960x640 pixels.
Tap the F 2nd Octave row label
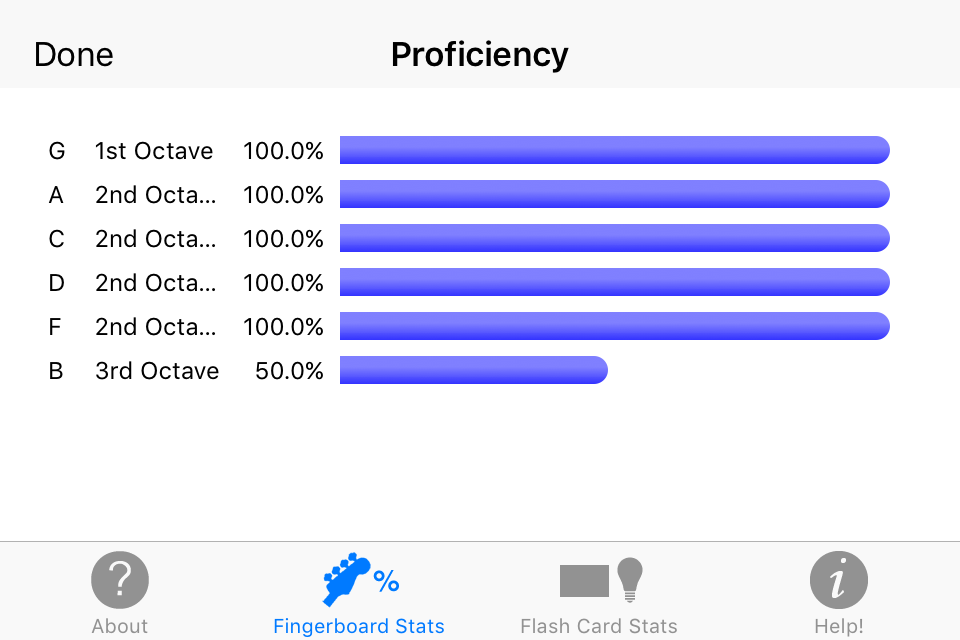pos(155,327)
